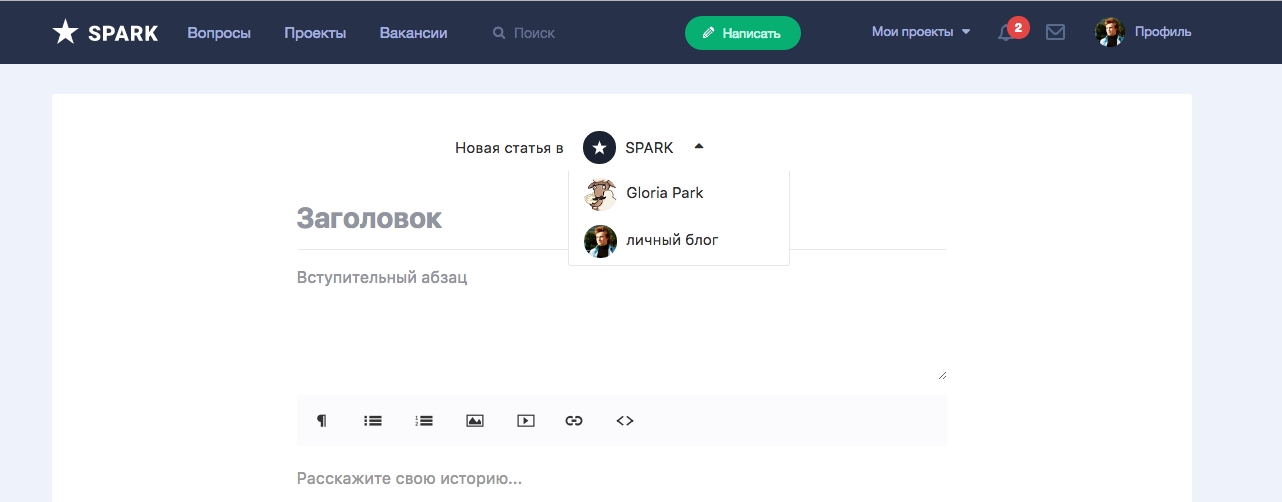Insert a bulleted list
Screen dimensions: 1282x502
coord(373,421)
